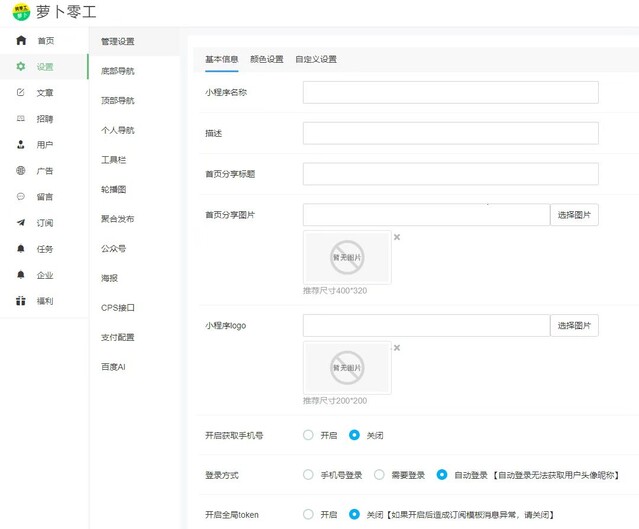Click the 招聘 icon in the sidebar
The width and height of the screenshot is (639, 529).
[21, 119]
